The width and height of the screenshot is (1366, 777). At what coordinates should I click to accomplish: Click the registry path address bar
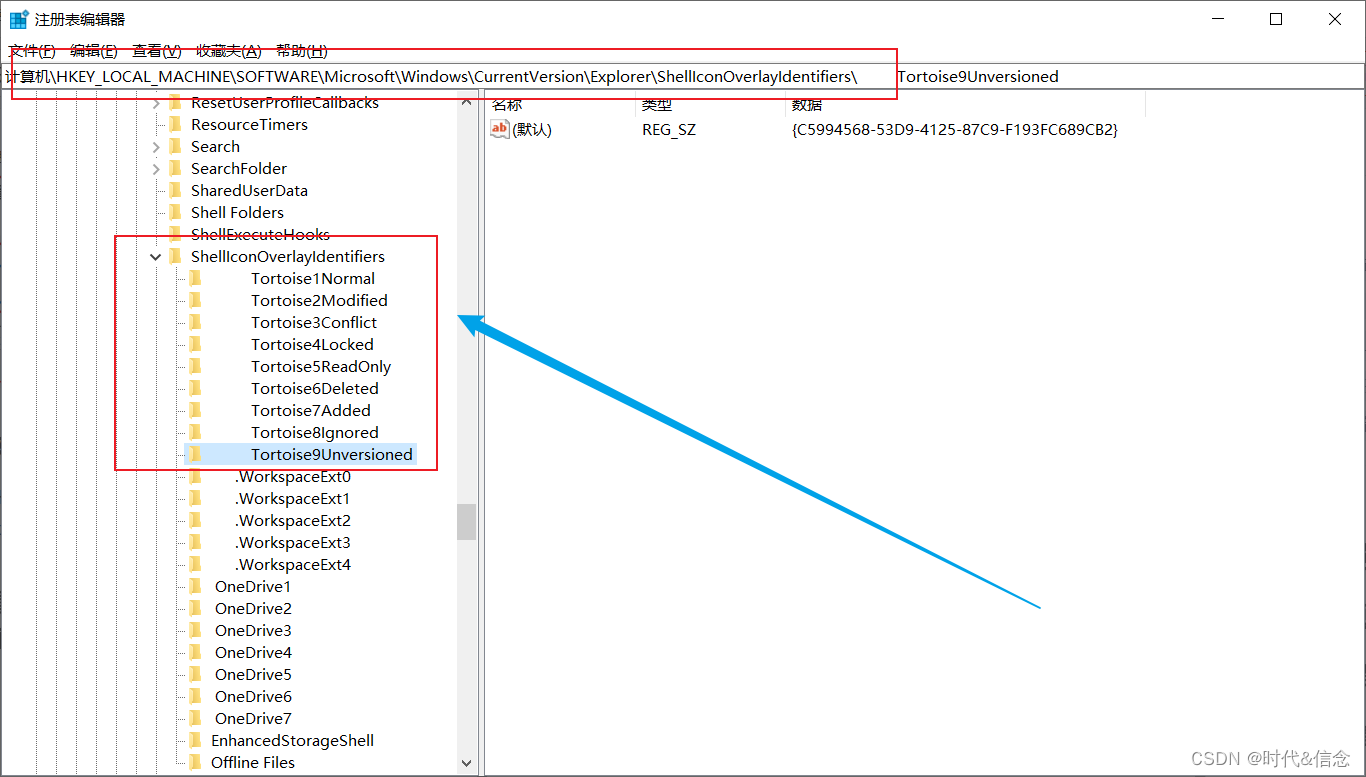click(x=683, y=76)
